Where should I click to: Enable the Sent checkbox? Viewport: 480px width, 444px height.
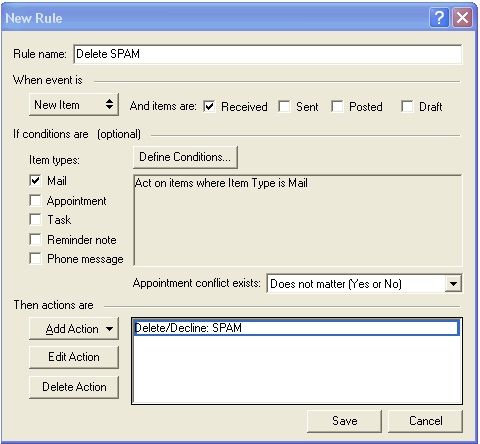(x=284, y=107)
